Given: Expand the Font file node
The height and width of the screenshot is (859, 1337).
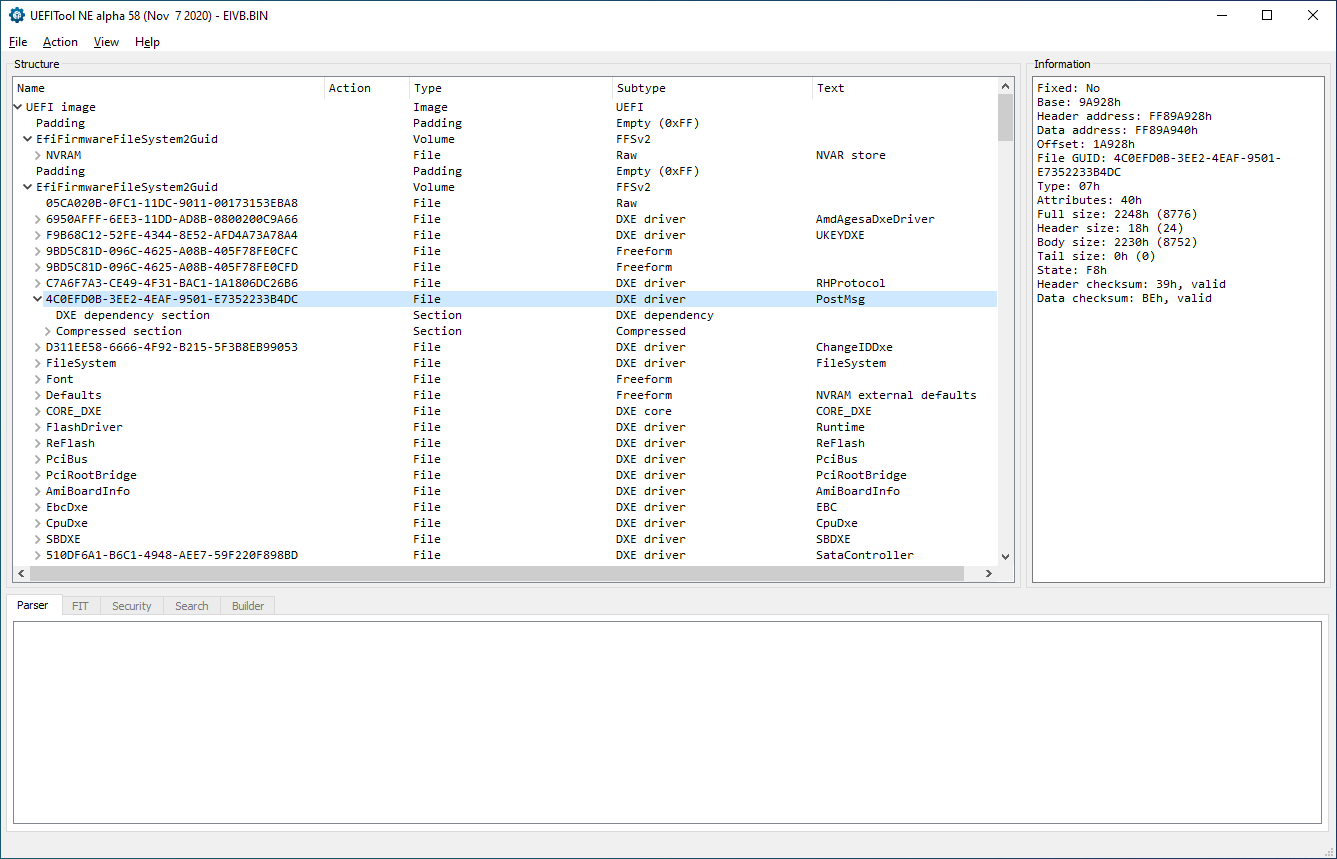Looking at the screenshot, I should click(38, 379).
